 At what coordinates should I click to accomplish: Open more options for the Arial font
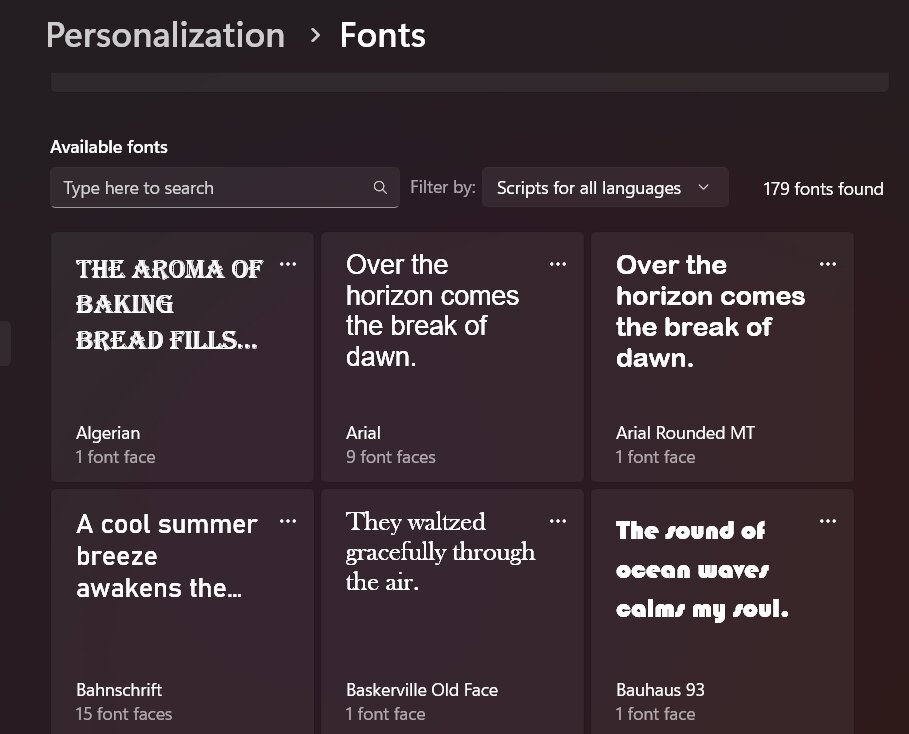click(558, 264)
